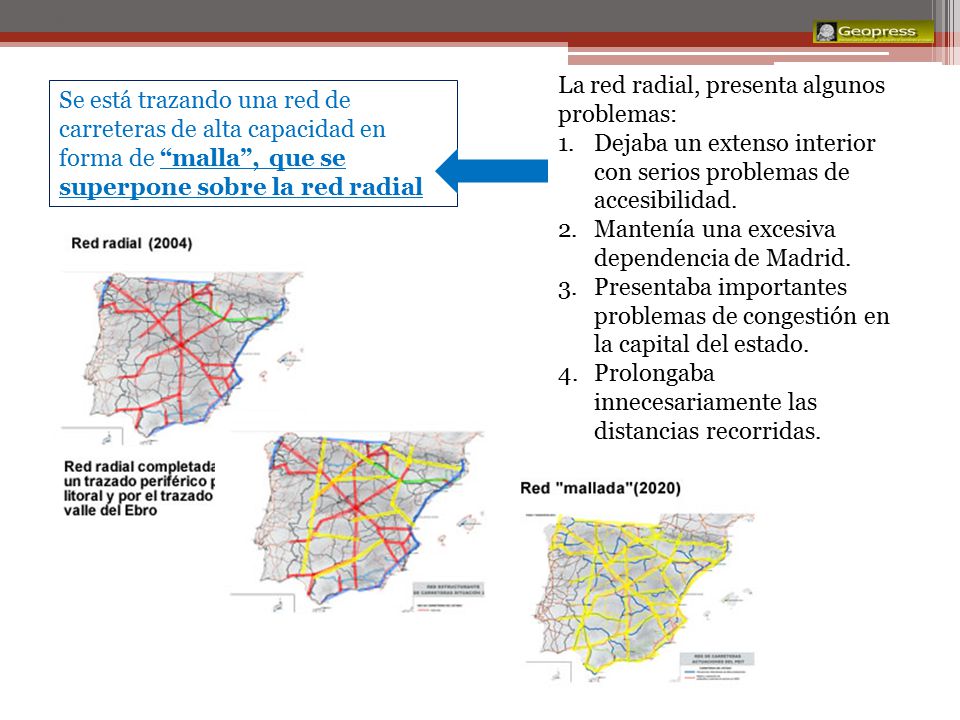
Task: Click the Geopress logo
Action: [874, 32]
